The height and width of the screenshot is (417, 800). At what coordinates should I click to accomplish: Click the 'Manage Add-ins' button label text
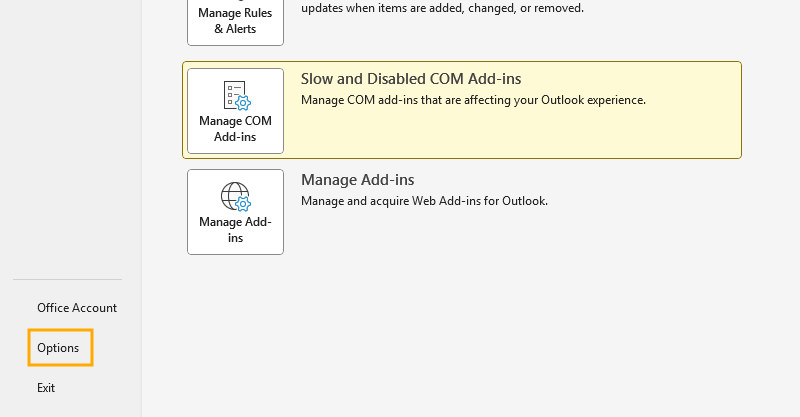(235, 230)
